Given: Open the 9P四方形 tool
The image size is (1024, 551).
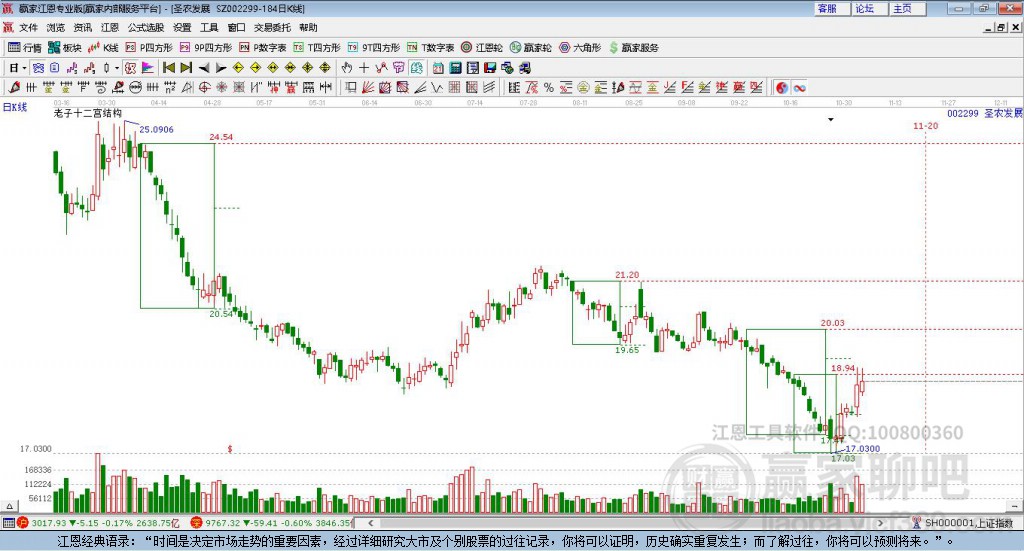Looking at the screenshot, I should [x=206, y=48].
